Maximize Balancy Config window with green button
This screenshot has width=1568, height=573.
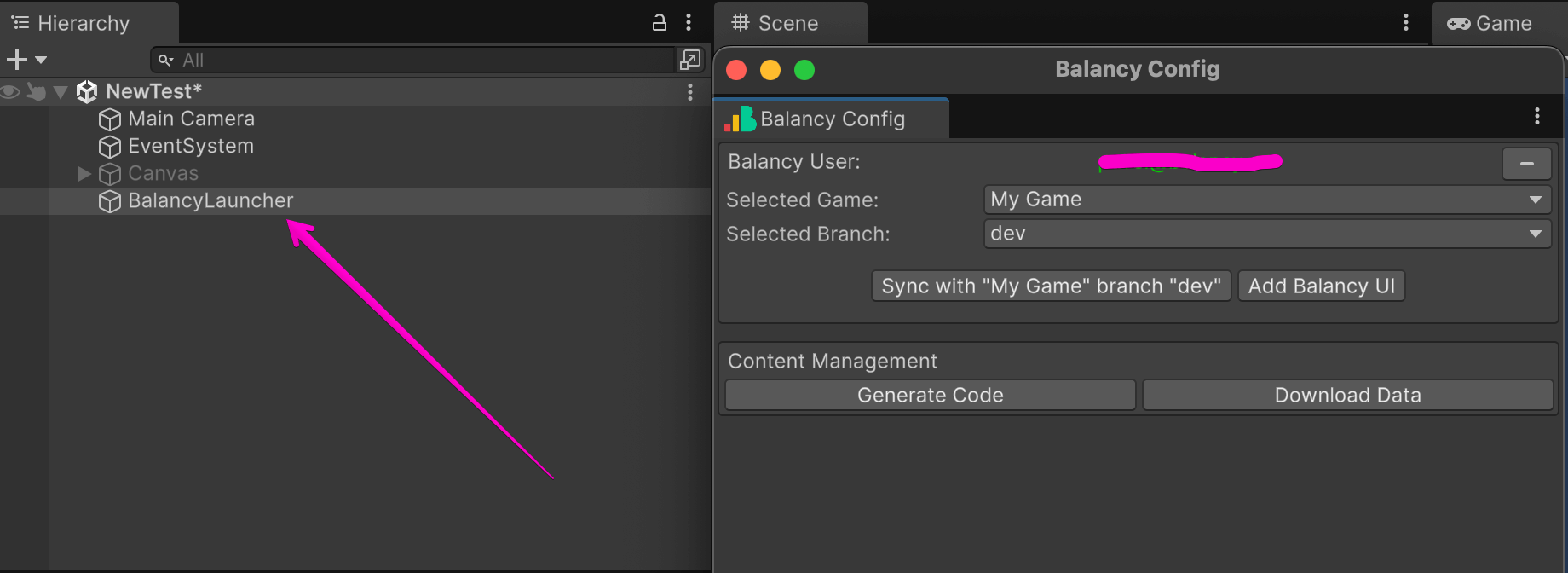[x=804, y=70]
